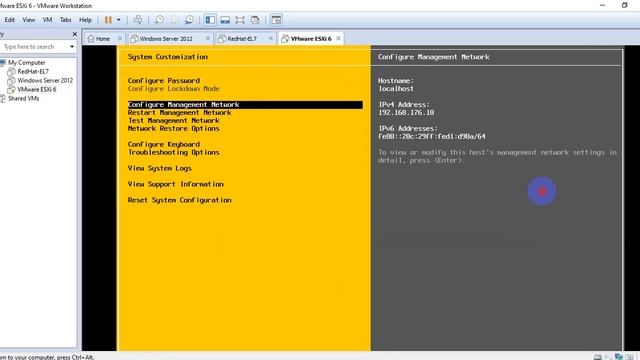Close the Home tab

120,38
